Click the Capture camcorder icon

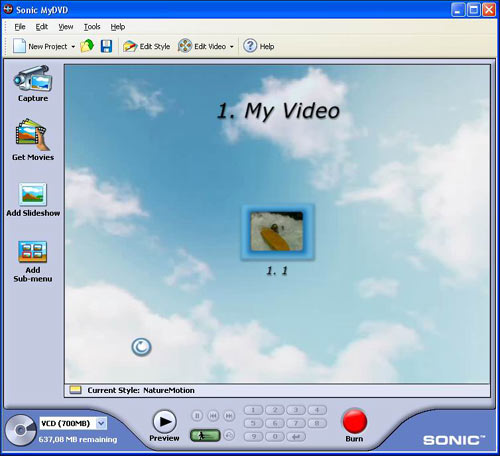[x=33, y=78]
